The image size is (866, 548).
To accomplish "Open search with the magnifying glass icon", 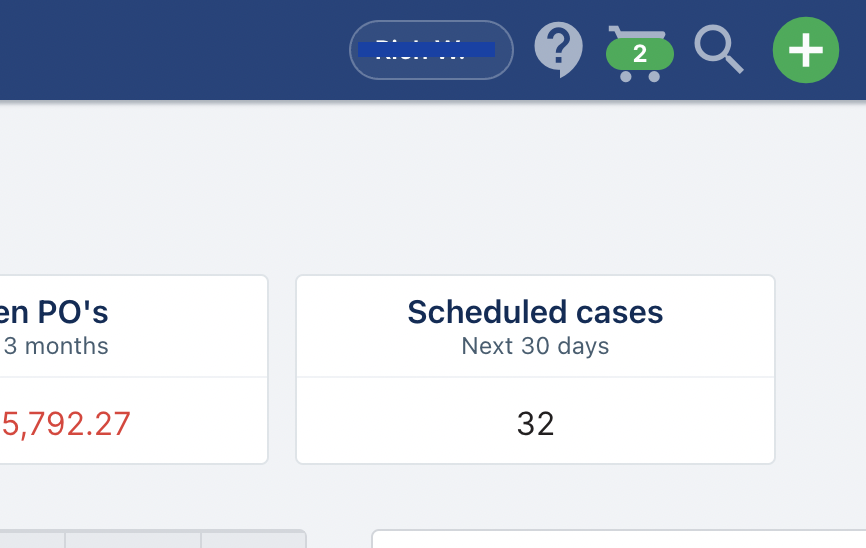I will coord(719,49).
